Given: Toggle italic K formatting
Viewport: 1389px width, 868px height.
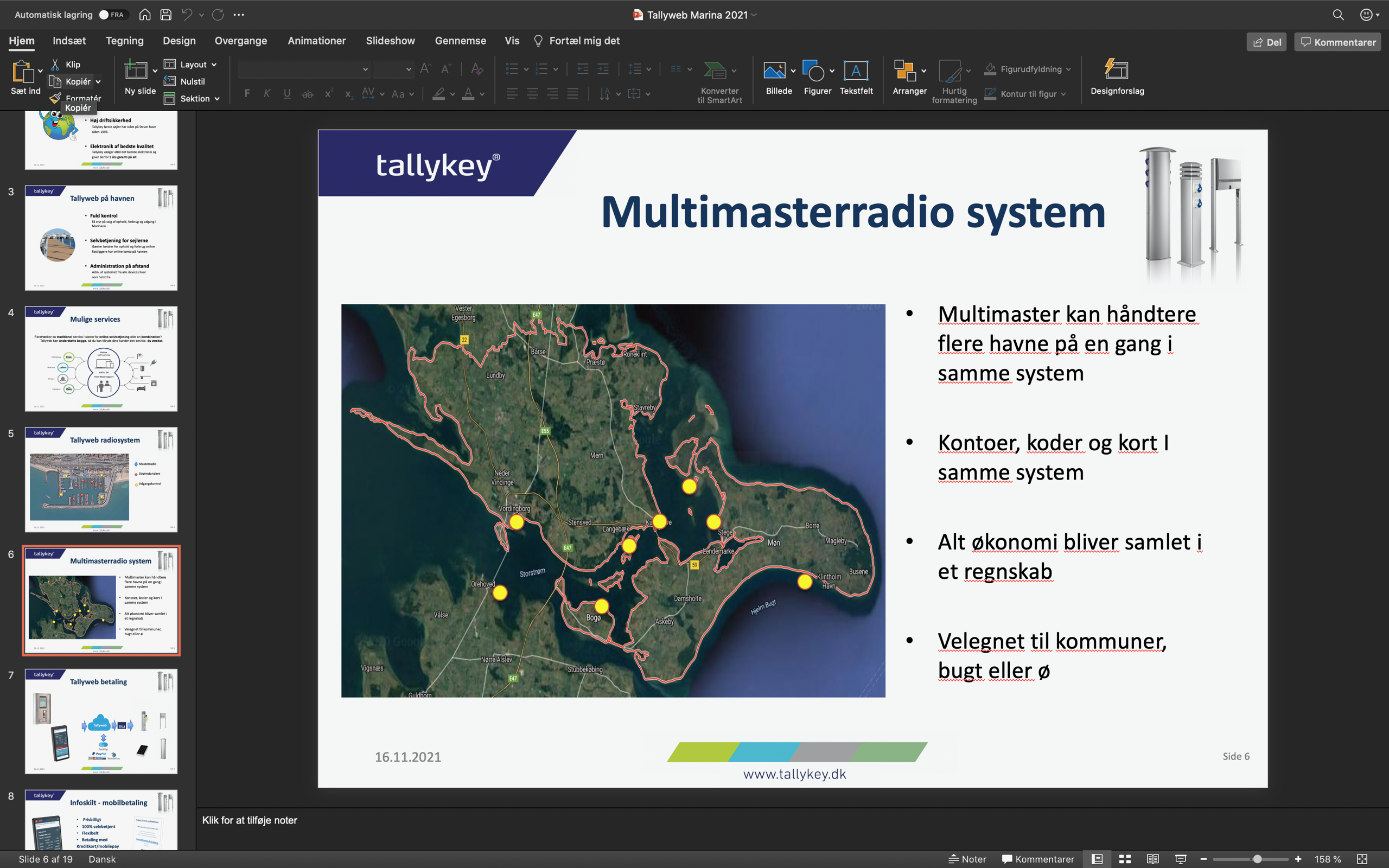Looking at the screenshot, I should click(x=267, y=93).
